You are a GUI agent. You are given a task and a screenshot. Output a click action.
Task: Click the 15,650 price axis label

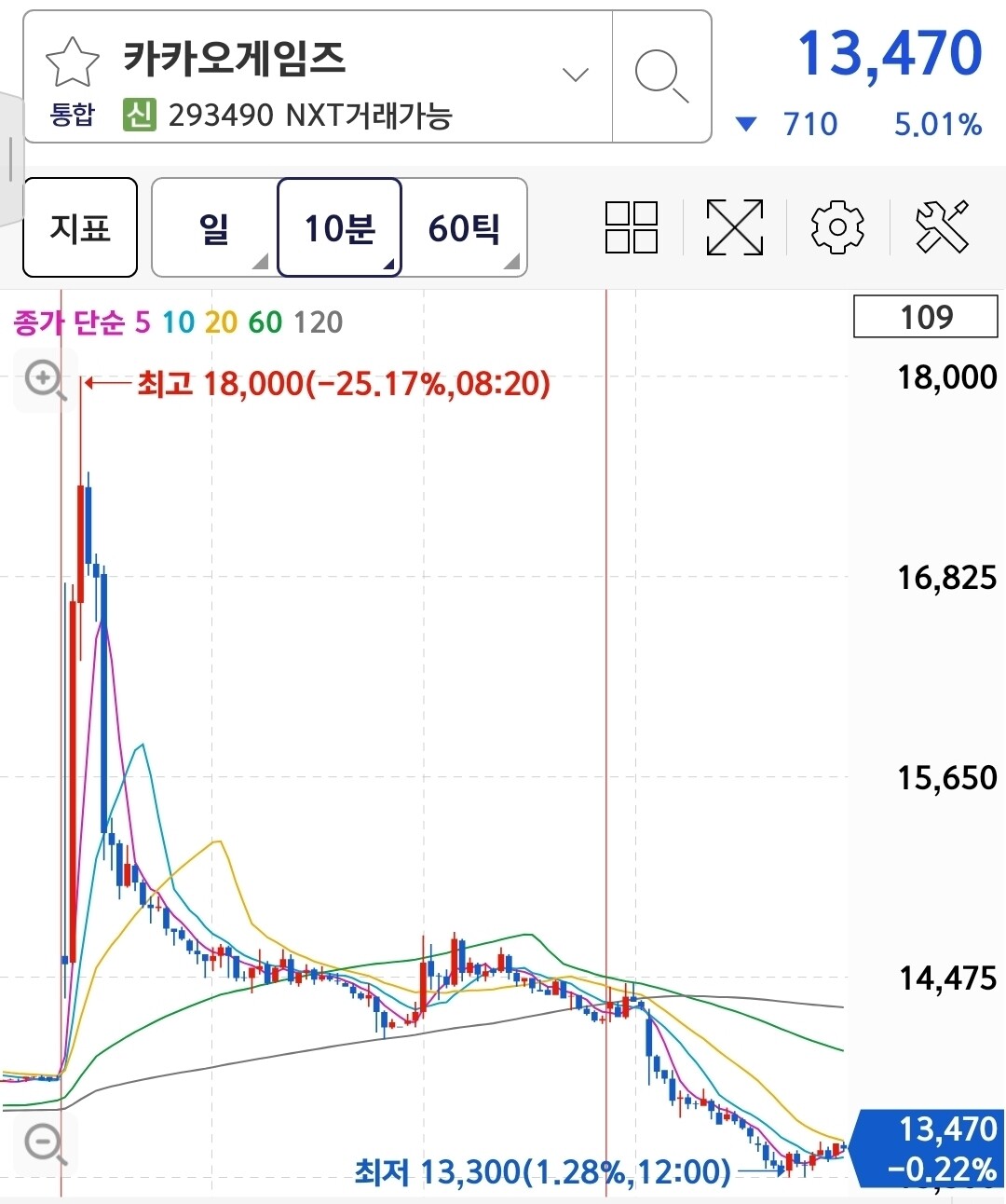click(x=946, y=777)
